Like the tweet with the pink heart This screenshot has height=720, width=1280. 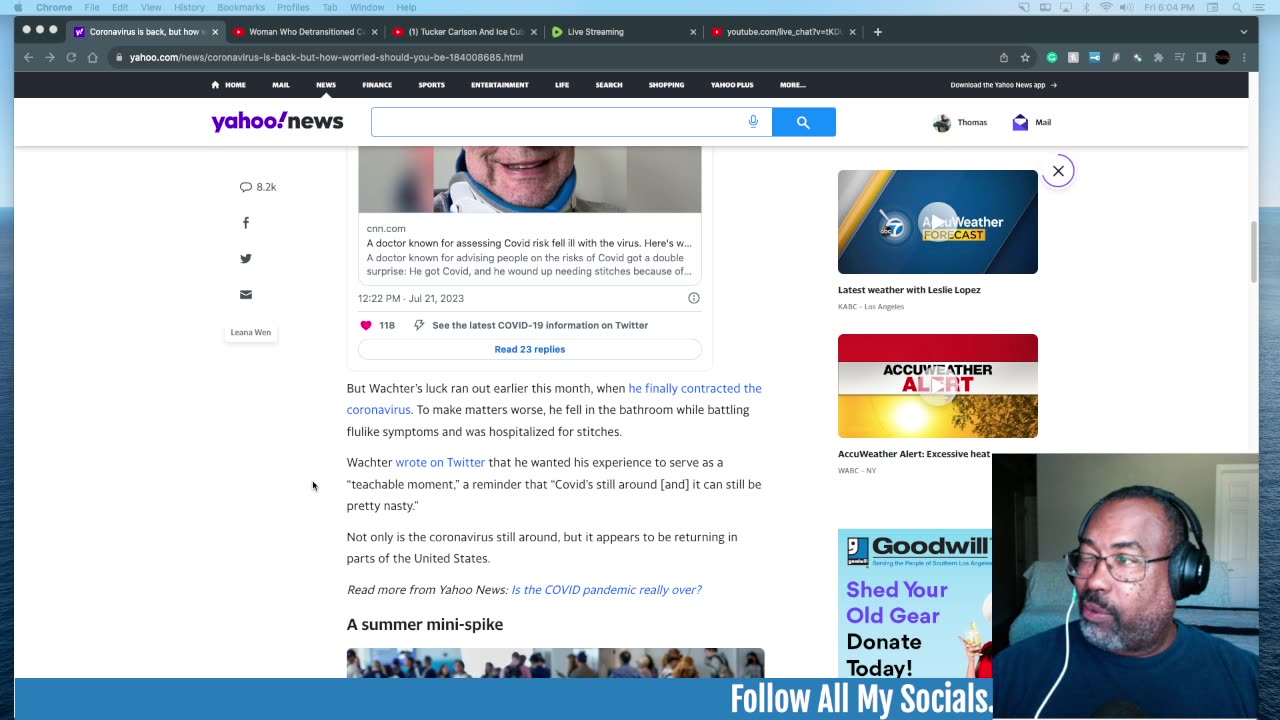(366, 325)
